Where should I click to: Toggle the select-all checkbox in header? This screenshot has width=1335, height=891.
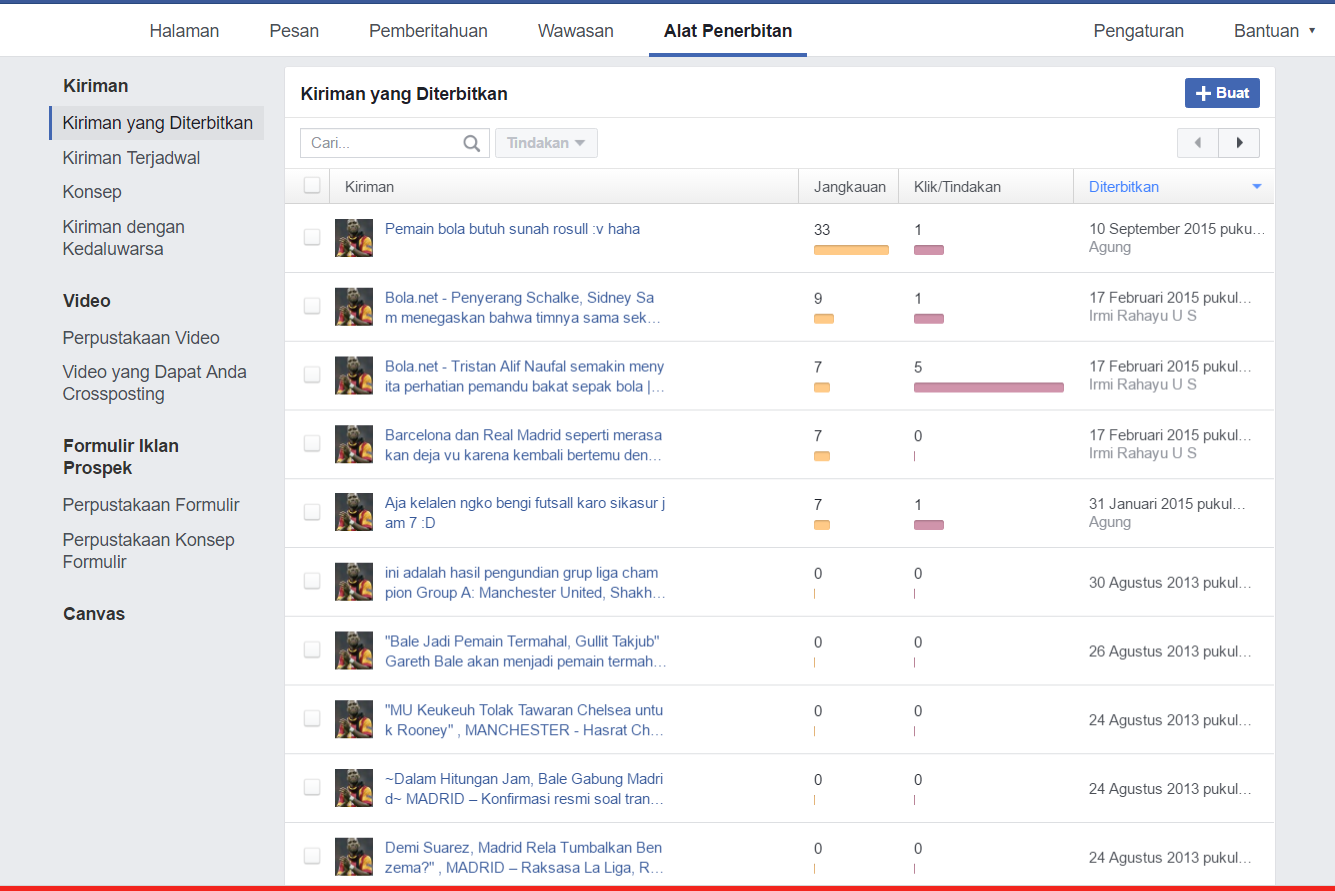312,185
